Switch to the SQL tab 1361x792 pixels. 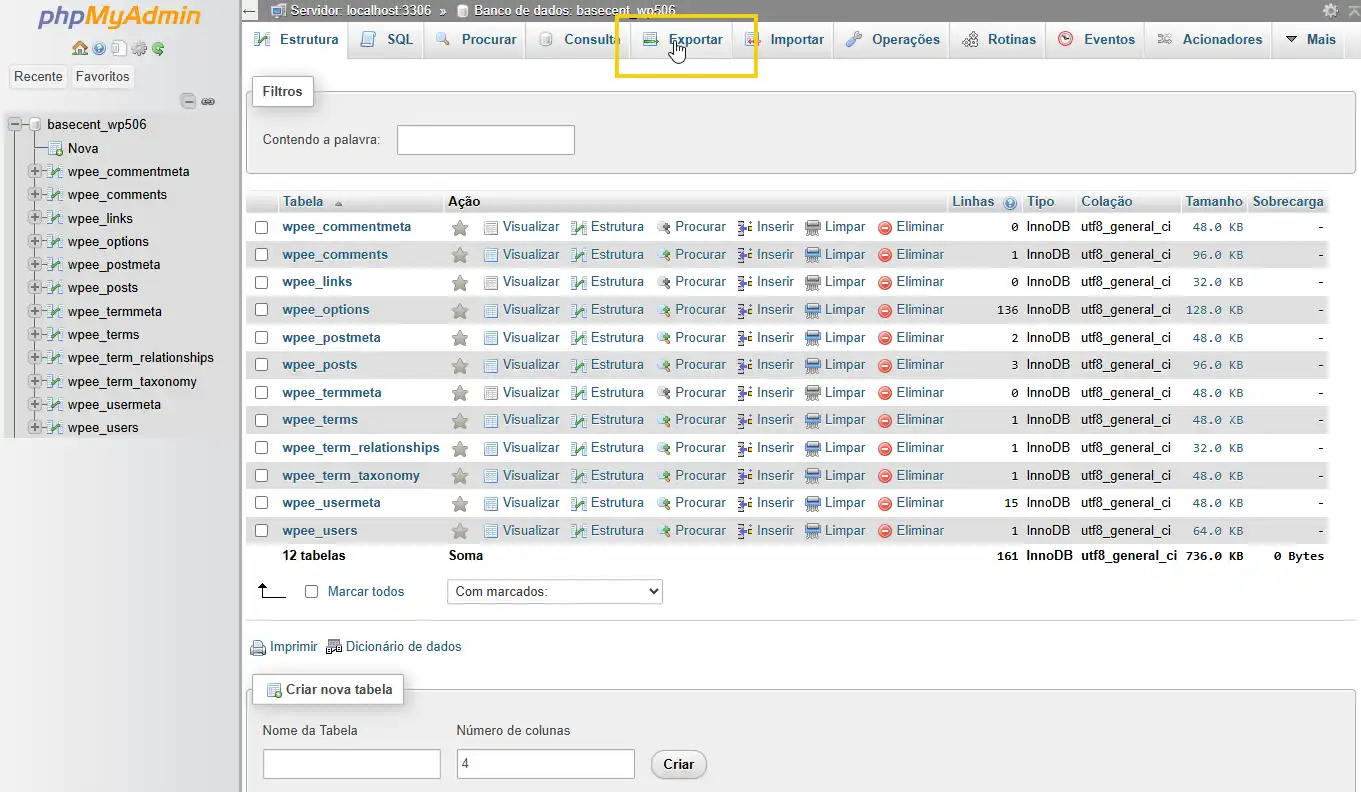pos(386,39)
